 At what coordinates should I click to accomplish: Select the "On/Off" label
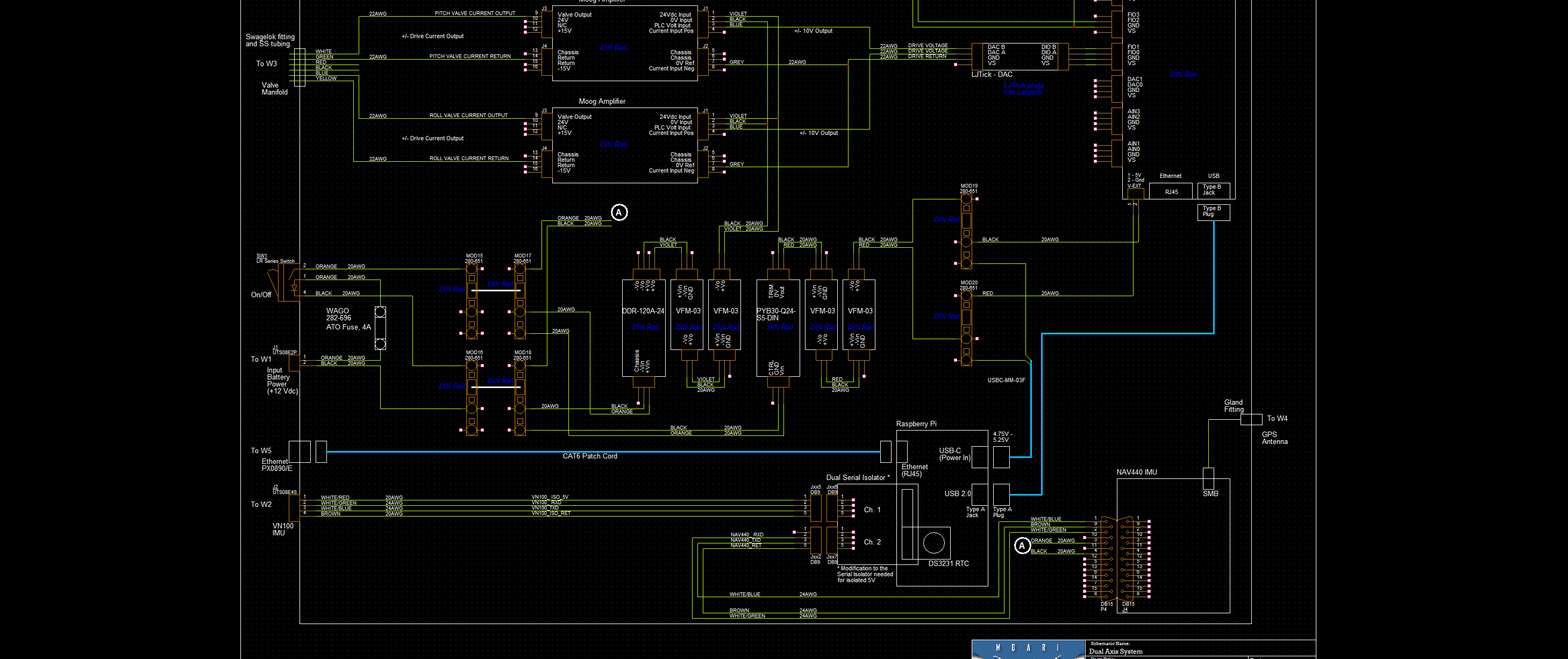click(261, 295)
